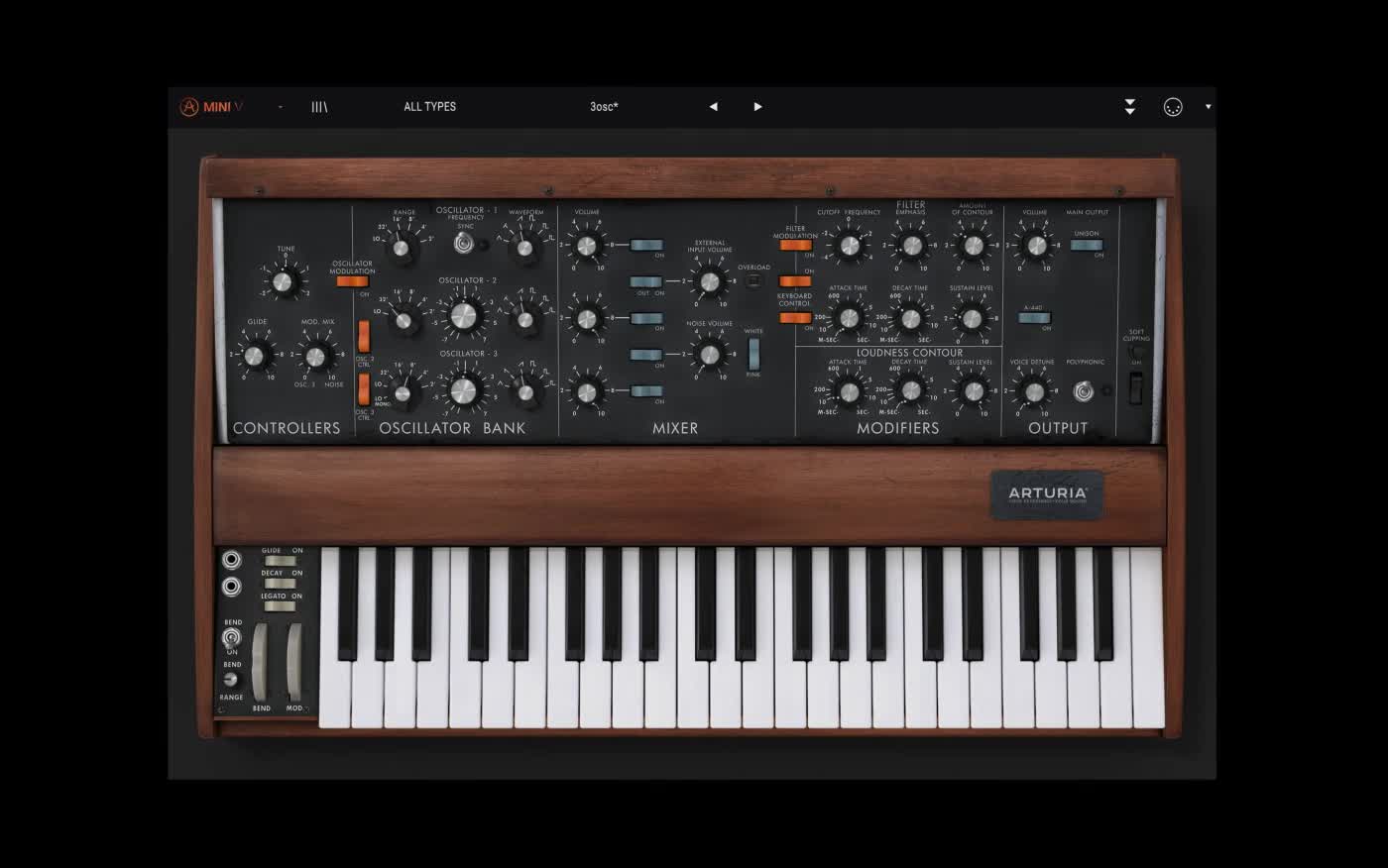Toggle the A-440 tone switch
The image size is (1388, 868).
click(1034, 318)
